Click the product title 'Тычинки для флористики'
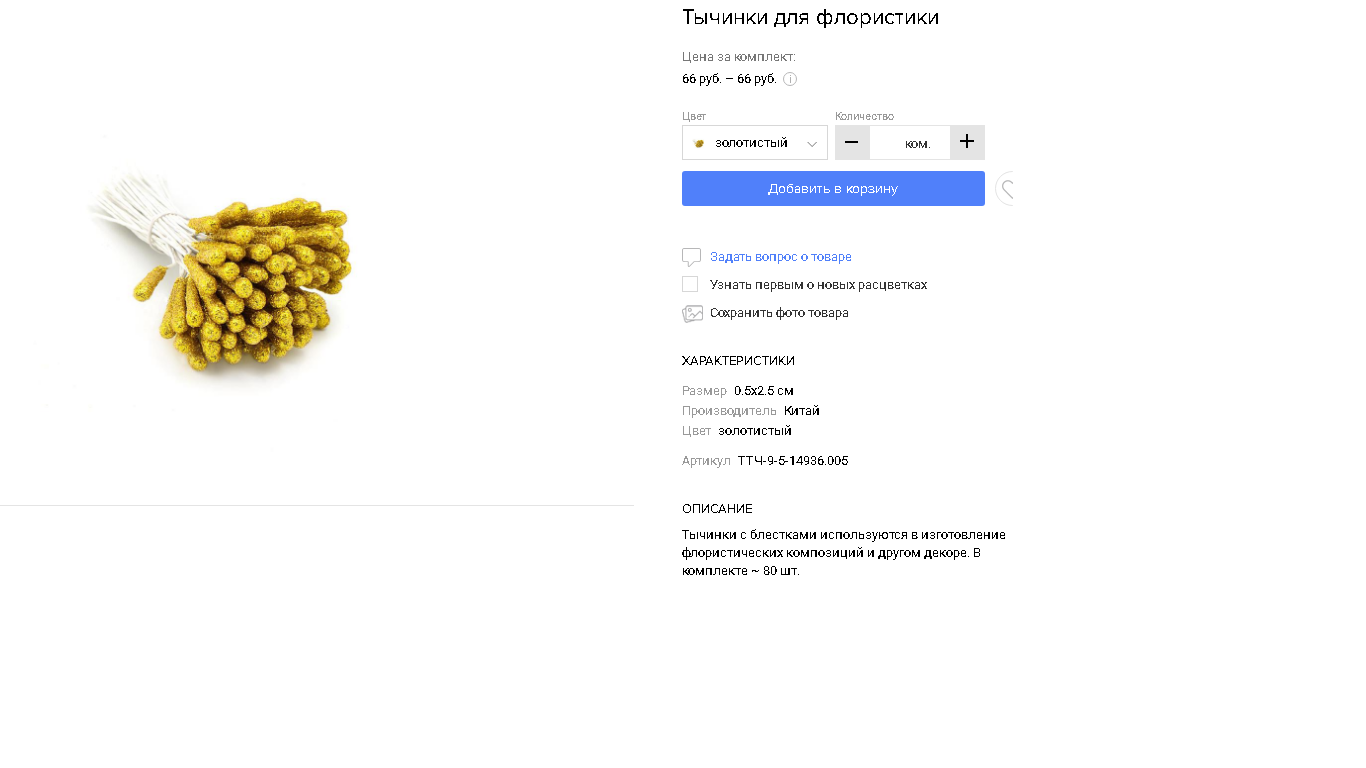Screen dimensions: 1366x768 click(810, 17)
